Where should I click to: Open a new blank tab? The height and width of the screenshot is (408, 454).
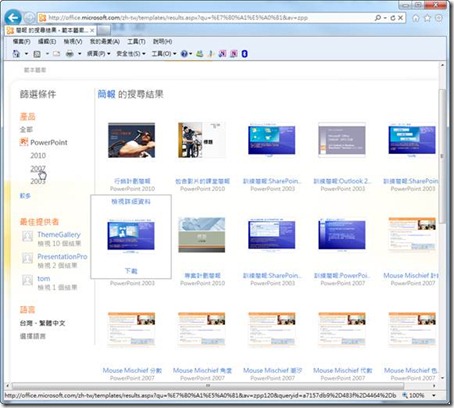tap(104, 30)
